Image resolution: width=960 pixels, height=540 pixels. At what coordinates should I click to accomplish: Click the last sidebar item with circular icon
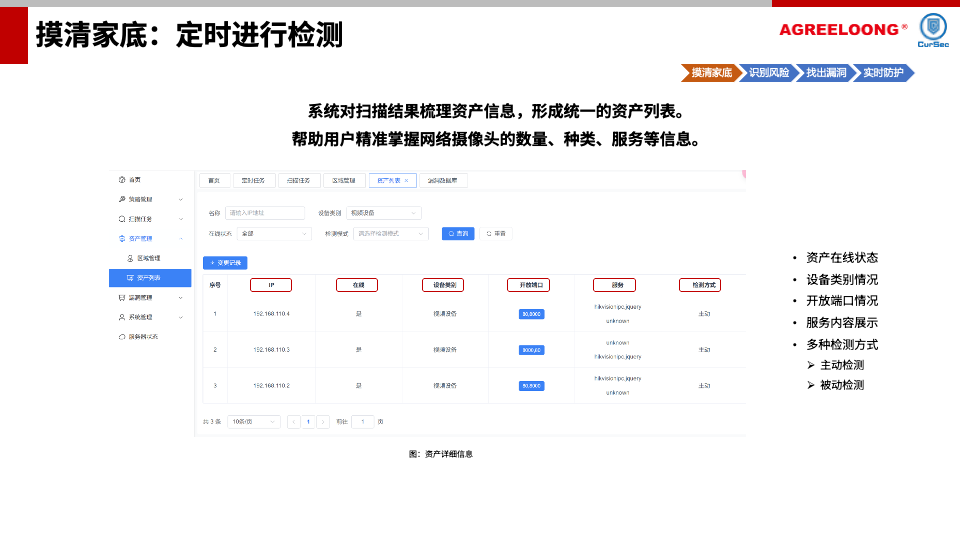pyautogui.click(x=138, y=337)
